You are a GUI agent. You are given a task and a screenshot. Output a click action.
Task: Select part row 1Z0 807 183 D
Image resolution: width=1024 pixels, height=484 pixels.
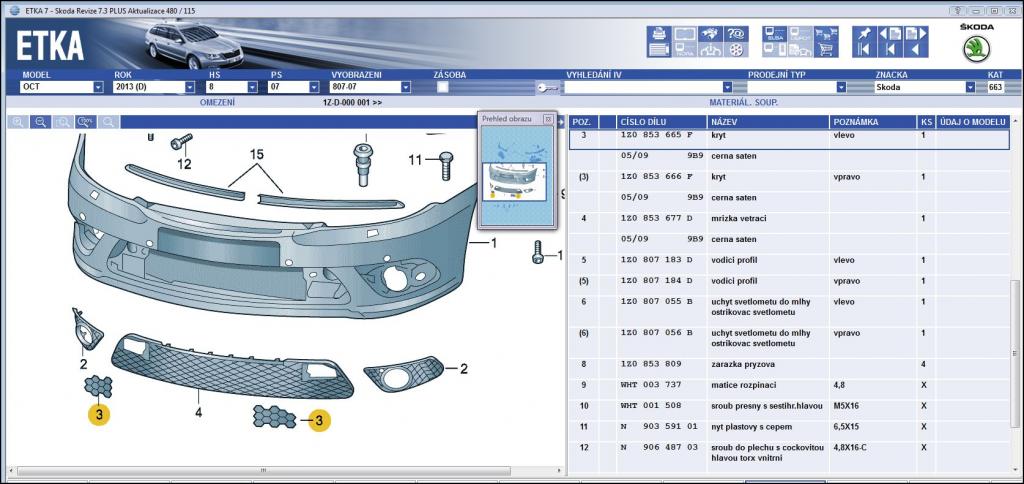point(789,260)
